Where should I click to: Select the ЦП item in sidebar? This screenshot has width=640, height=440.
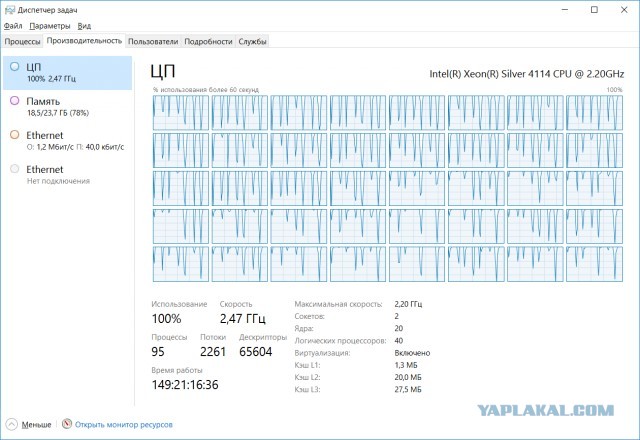[x=67, y=73]
